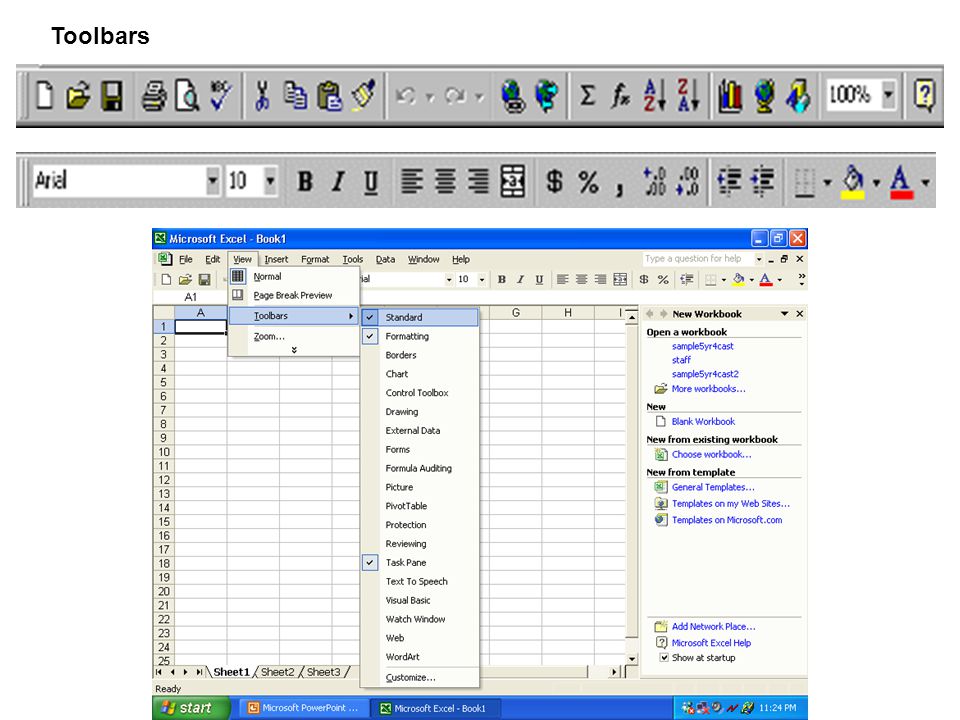
Task: Click the Format Painter brush icon in large toolbar
Action: click(363, 95)
